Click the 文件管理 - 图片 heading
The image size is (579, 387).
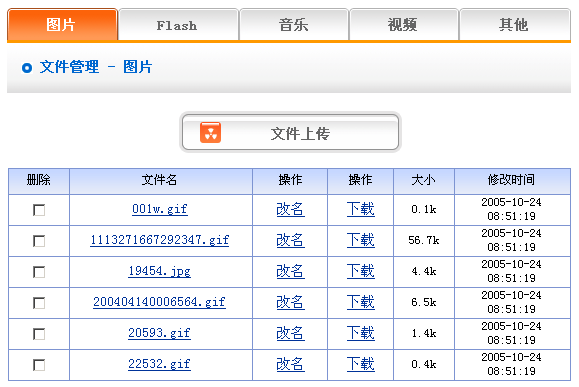(96, 67)
